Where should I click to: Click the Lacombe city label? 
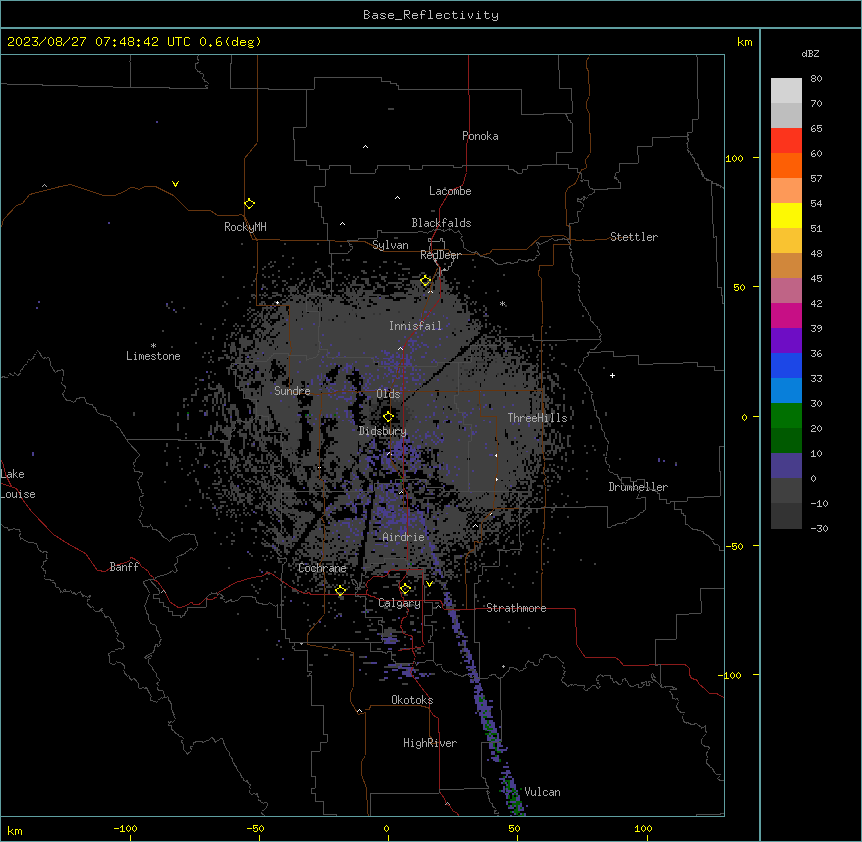click(450, 191)
